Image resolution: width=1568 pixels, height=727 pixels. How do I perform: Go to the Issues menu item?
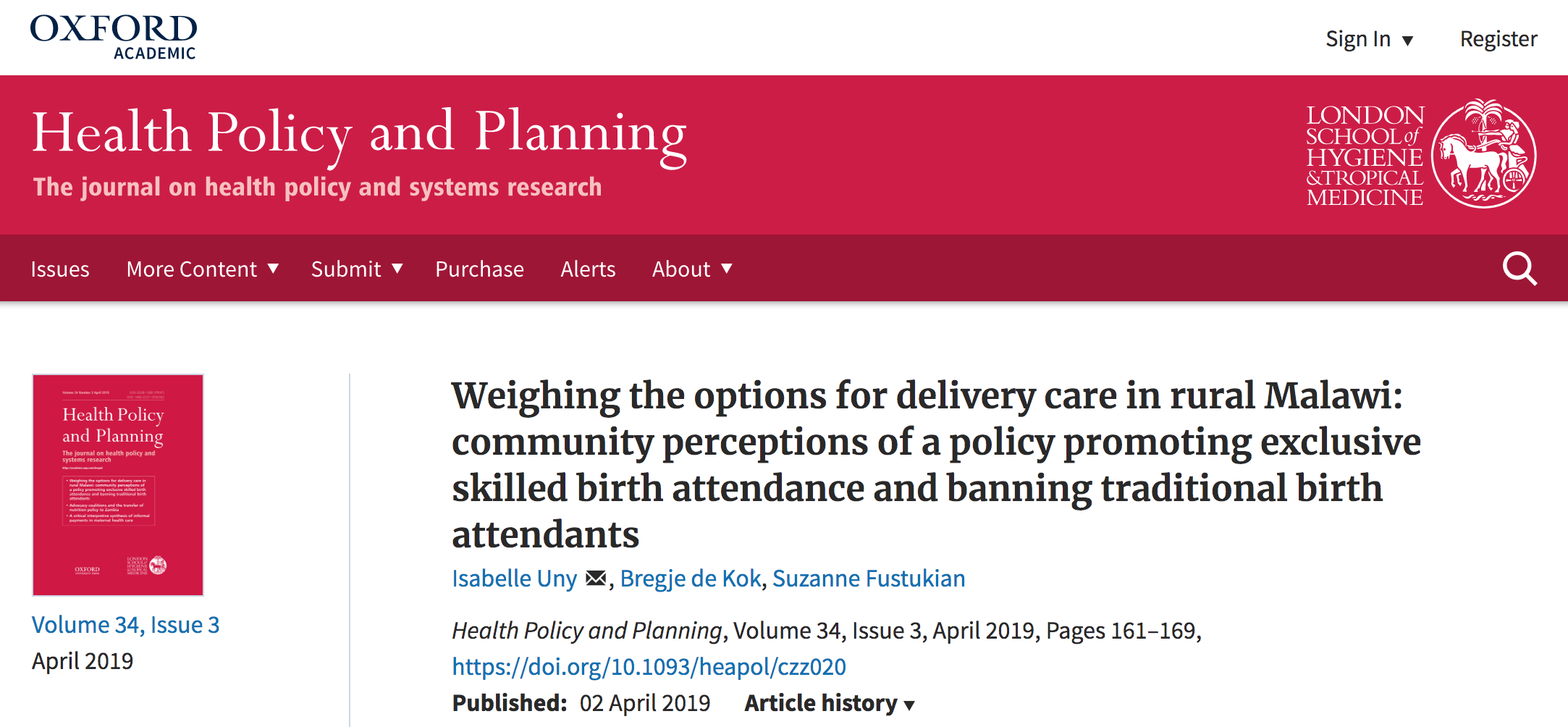60,269
